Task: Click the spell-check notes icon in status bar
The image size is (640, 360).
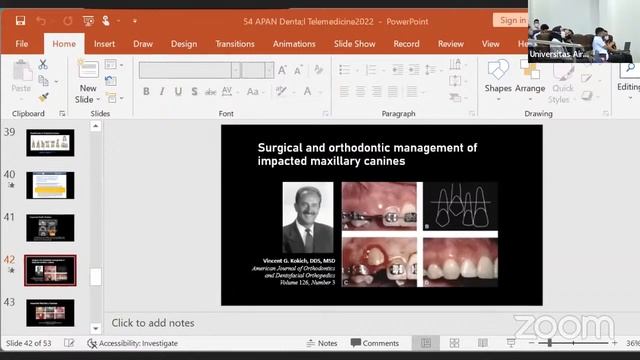Action: (69, 343)
